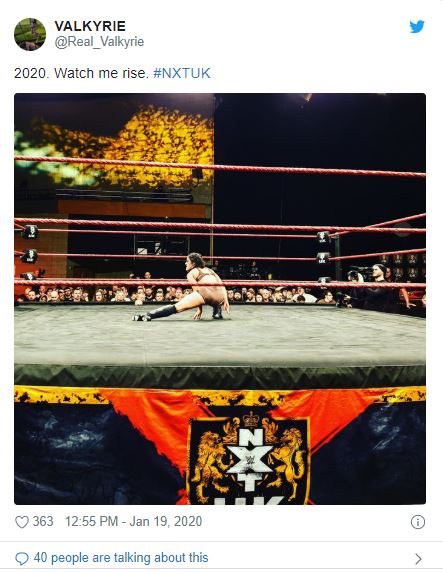Open the VALKYRIE display name link
Screen dimensions: 443x573
(x=90, y=26)
